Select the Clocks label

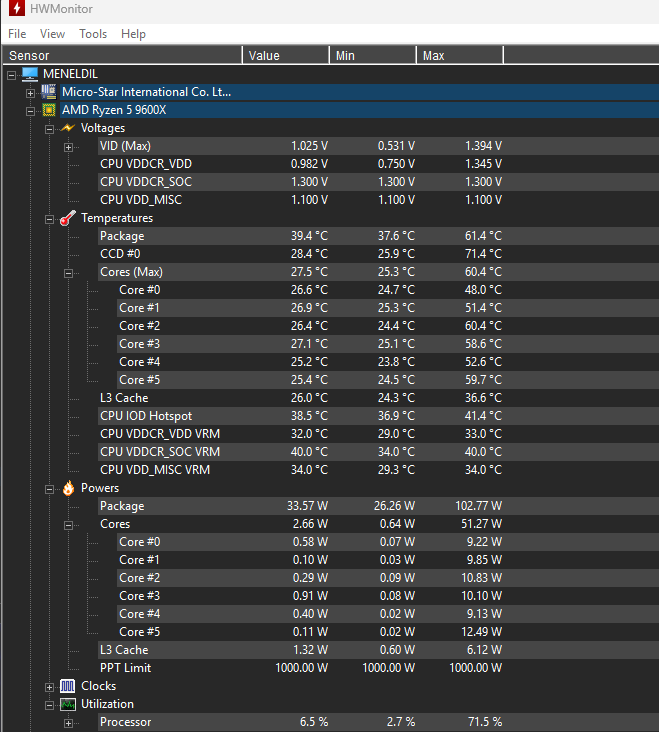[x=98, y=686]
